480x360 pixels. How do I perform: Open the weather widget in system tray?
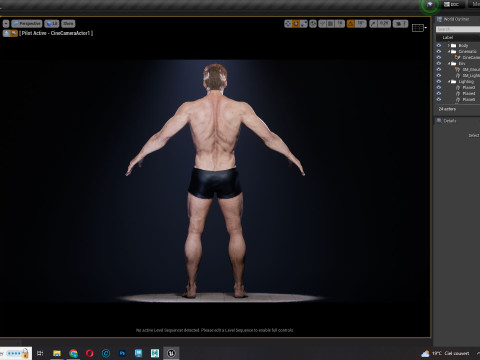click(x=445, y=353)
